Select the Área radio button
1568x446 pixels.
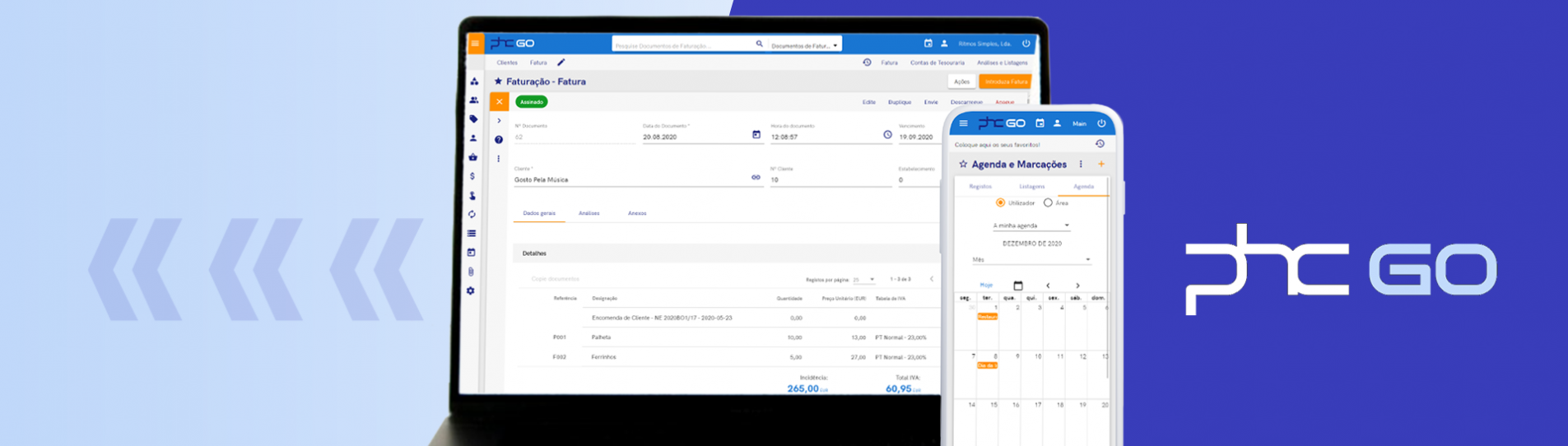pos(1048,202)
